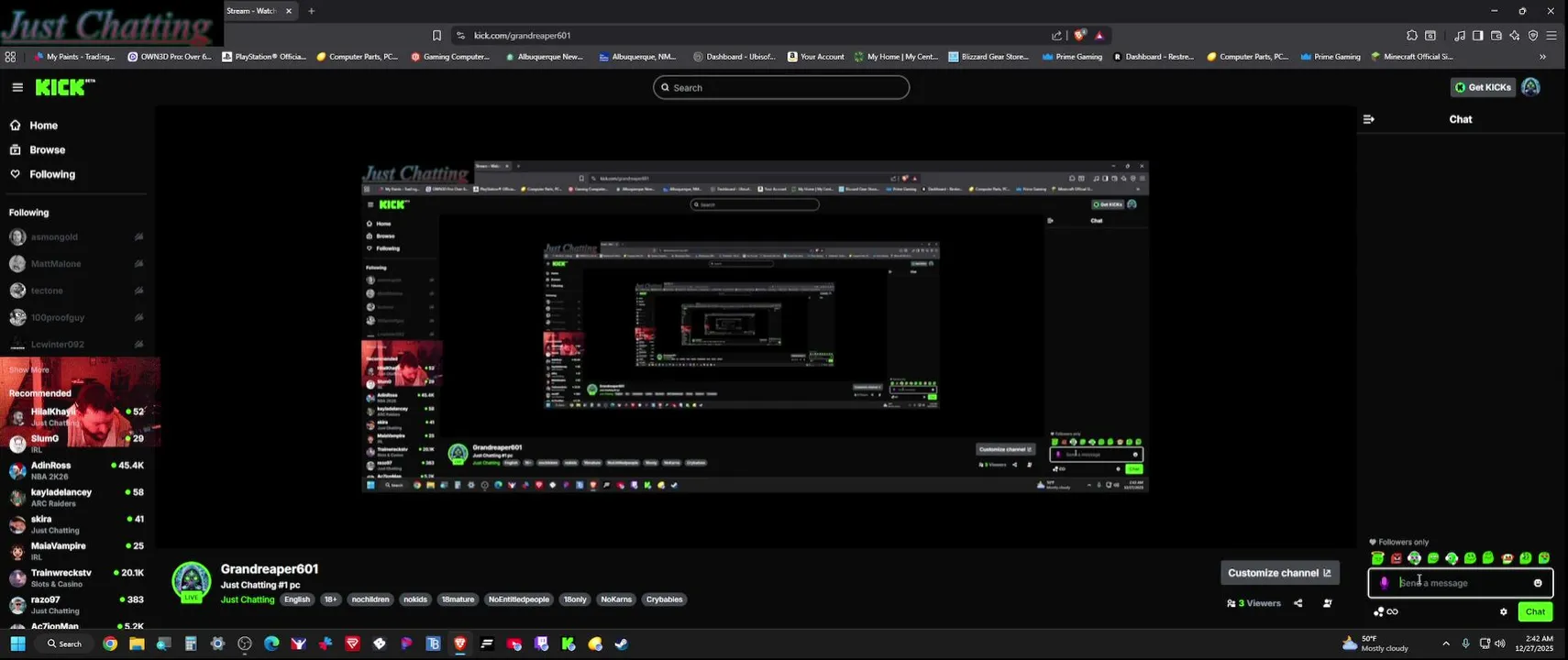This screenshot has width=1568, height=660.
Task: Click the 18+ tag
Action: (330, 599)
